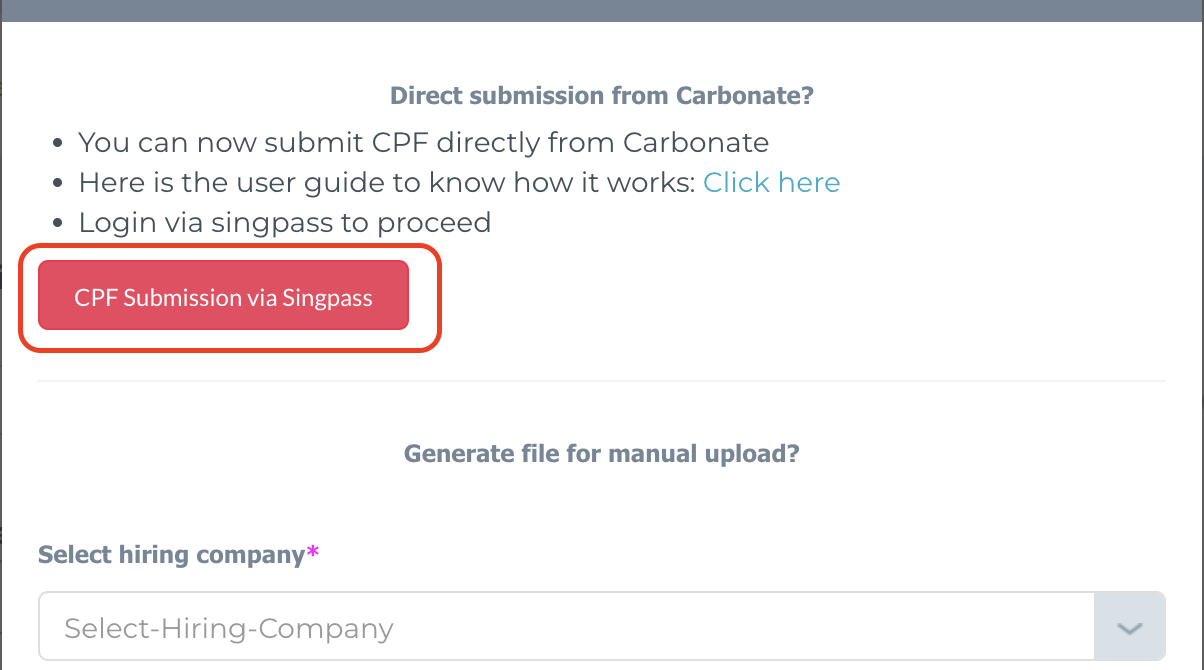Click the word 'Carbonate' in the first bullet
This screenshot has width=1204, height=670.
tap(696, 142)
